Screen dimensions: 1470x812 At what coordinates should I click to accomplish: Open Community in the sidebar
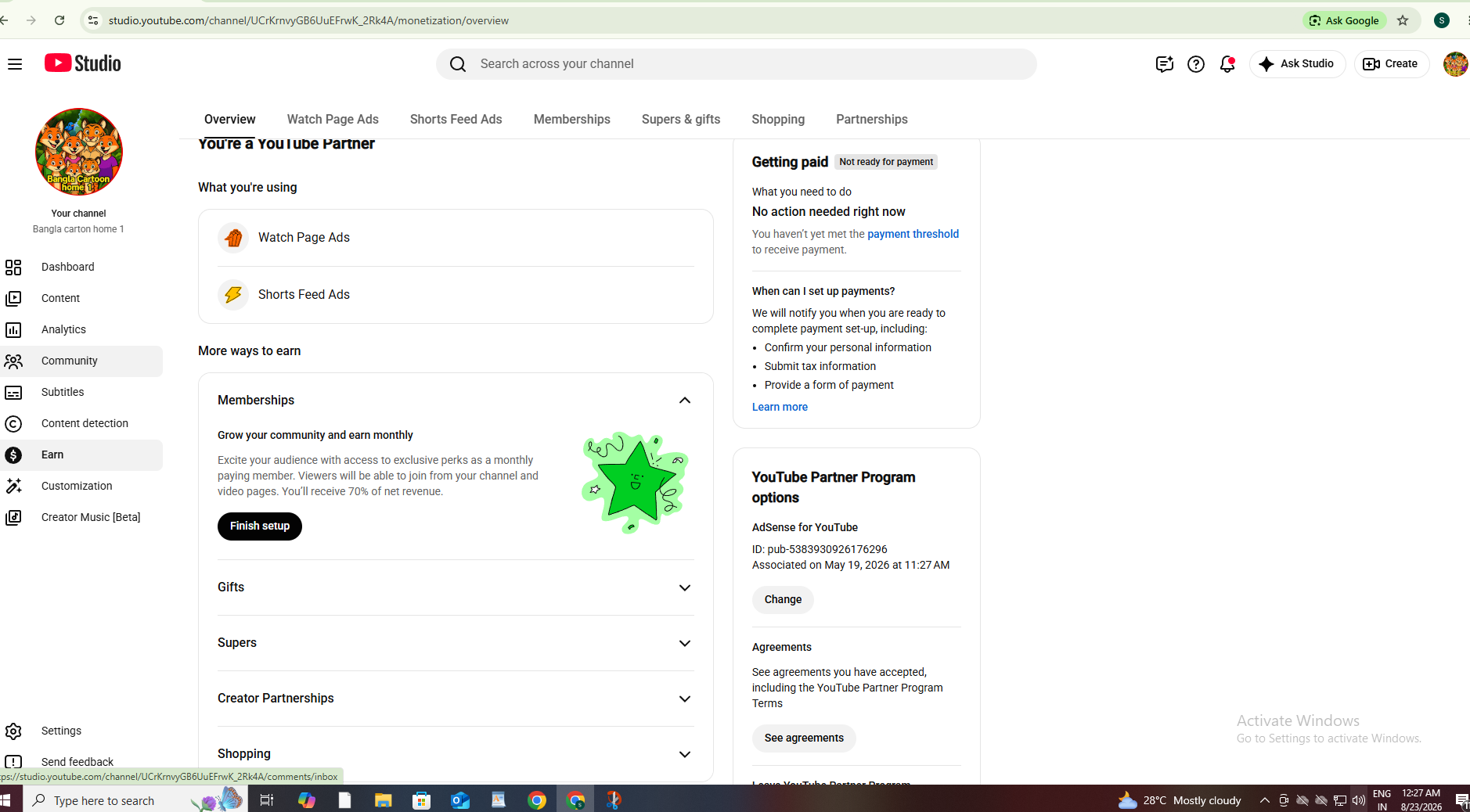click(x=81, y=361)
